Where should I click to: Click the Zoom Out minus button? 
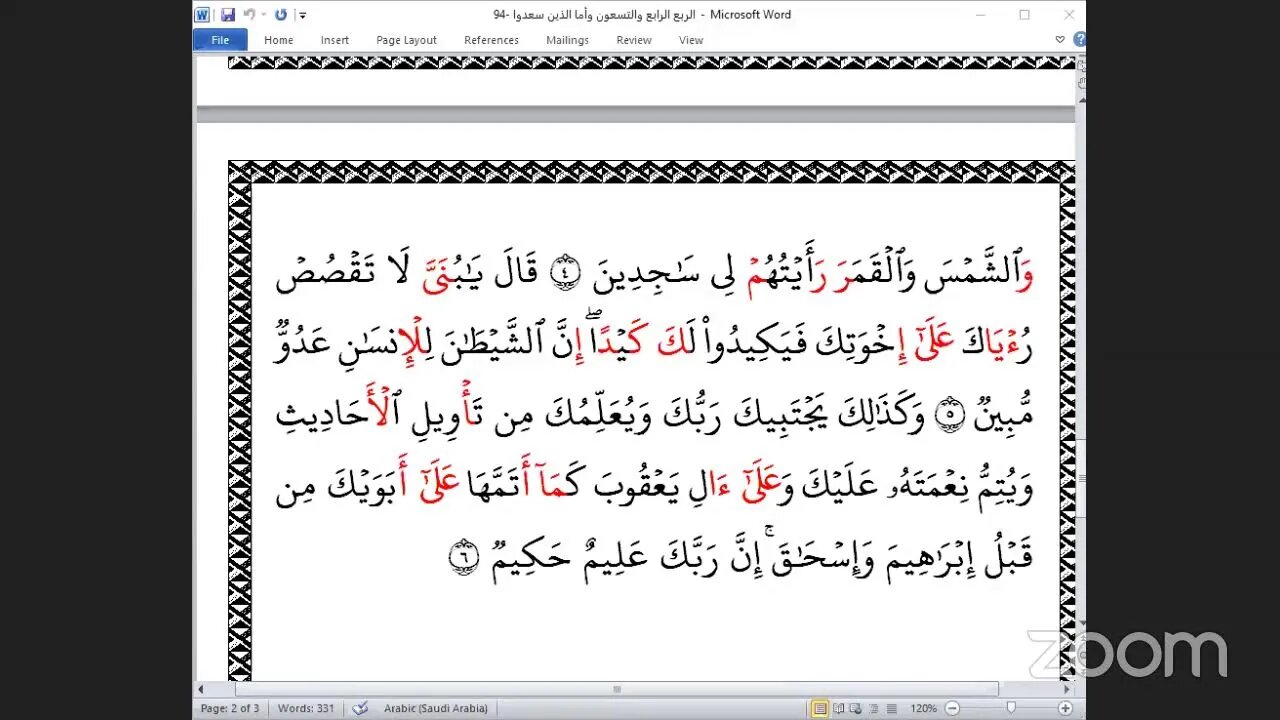(x=952, y=708)
